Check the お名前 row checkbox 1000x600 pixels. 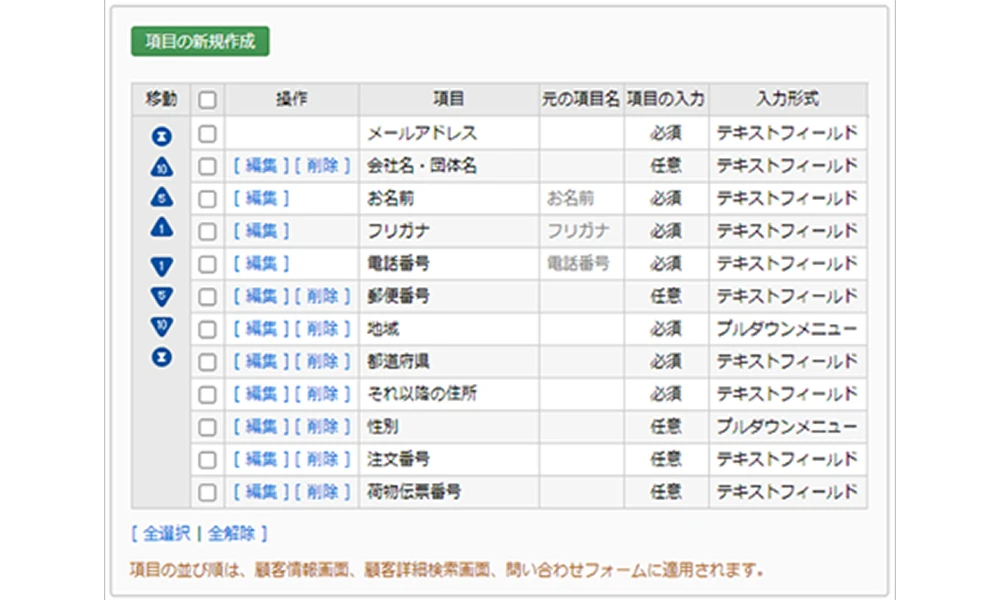point(207,199)
